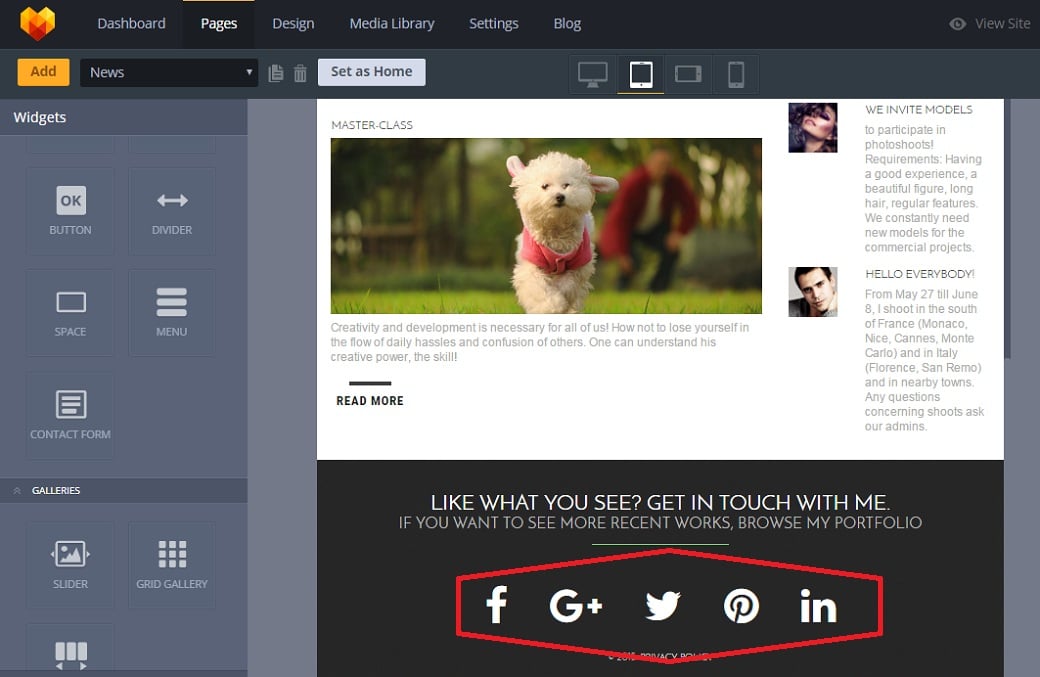Open the Design tab
The width and height of the screenshot is (1040, 677).
[x=293, y=23]
